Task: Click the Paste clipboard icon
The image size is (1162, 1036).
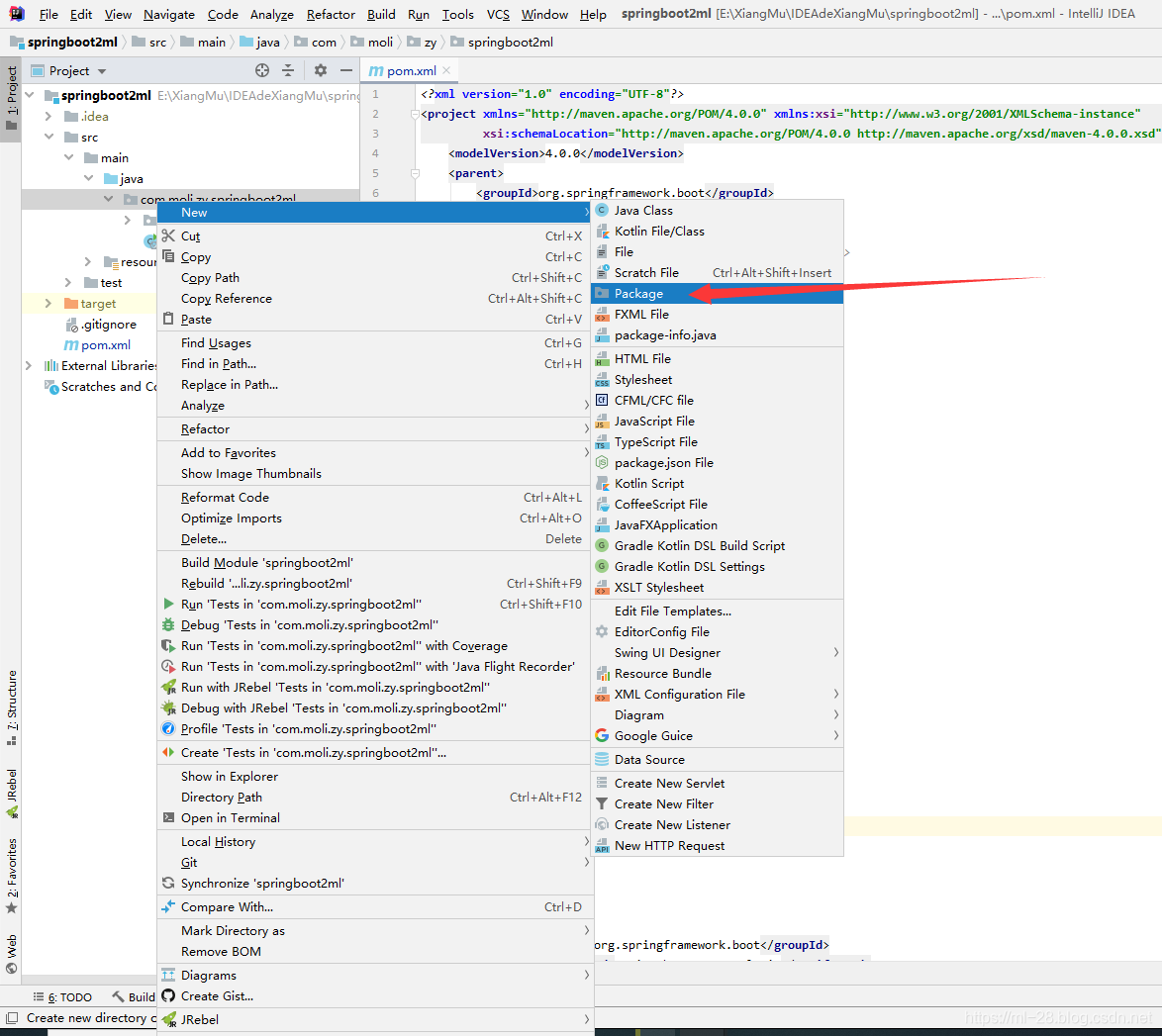Action: click(x=168, y=319)
